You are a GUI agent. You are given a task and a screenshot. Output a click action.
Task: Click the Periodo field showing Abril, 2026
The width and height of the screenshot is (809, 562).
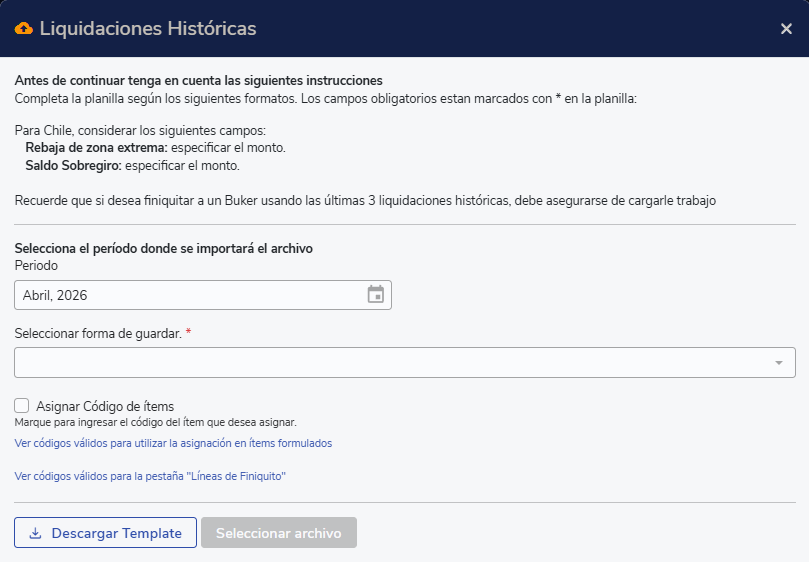[x=190, y=295]
